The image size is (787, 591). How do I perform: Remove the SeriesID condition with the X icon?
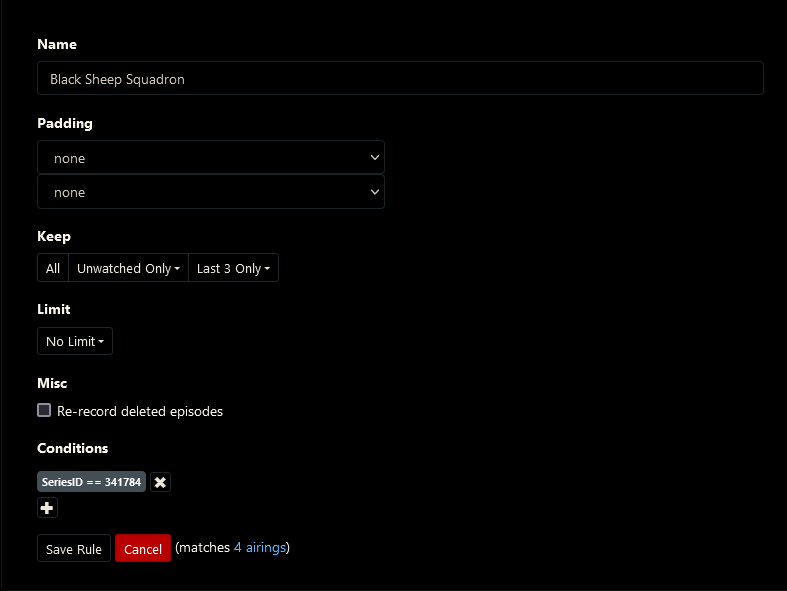[160, 482]
